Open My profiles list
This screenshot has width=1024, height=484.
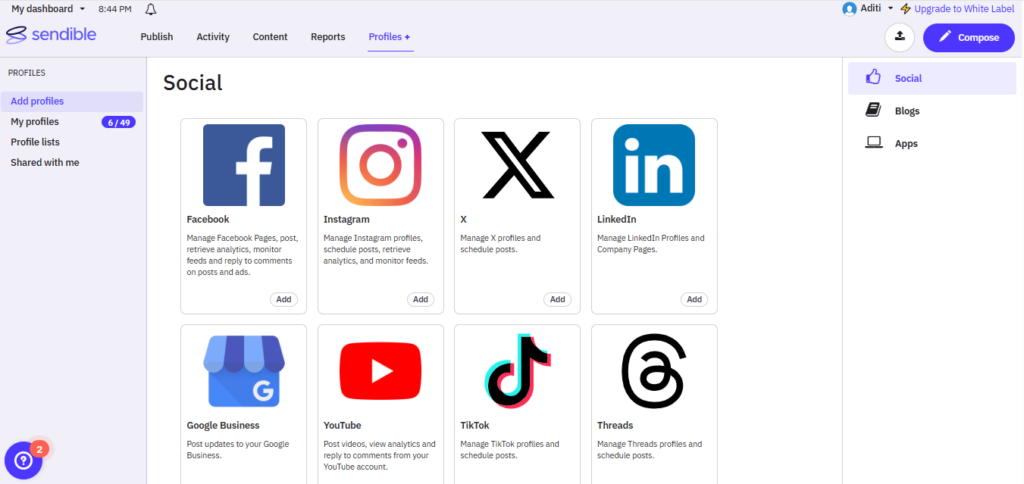[x=35, y=121]
